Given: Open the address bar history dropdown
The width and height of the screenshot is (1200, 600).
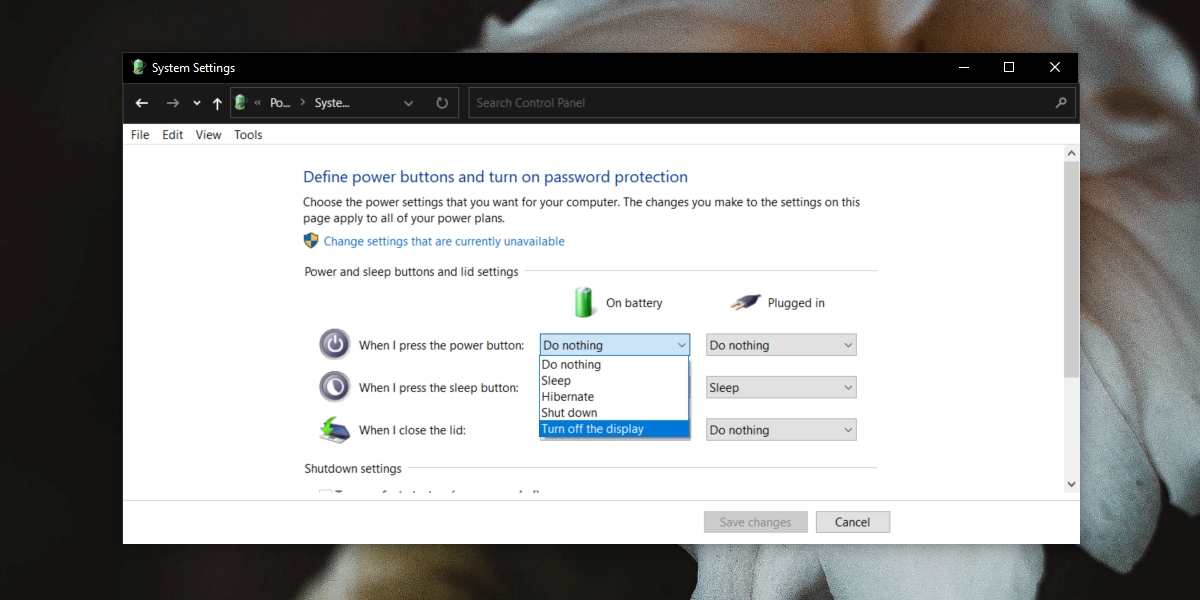Looking at the screenshot, I should click(408, 103).
